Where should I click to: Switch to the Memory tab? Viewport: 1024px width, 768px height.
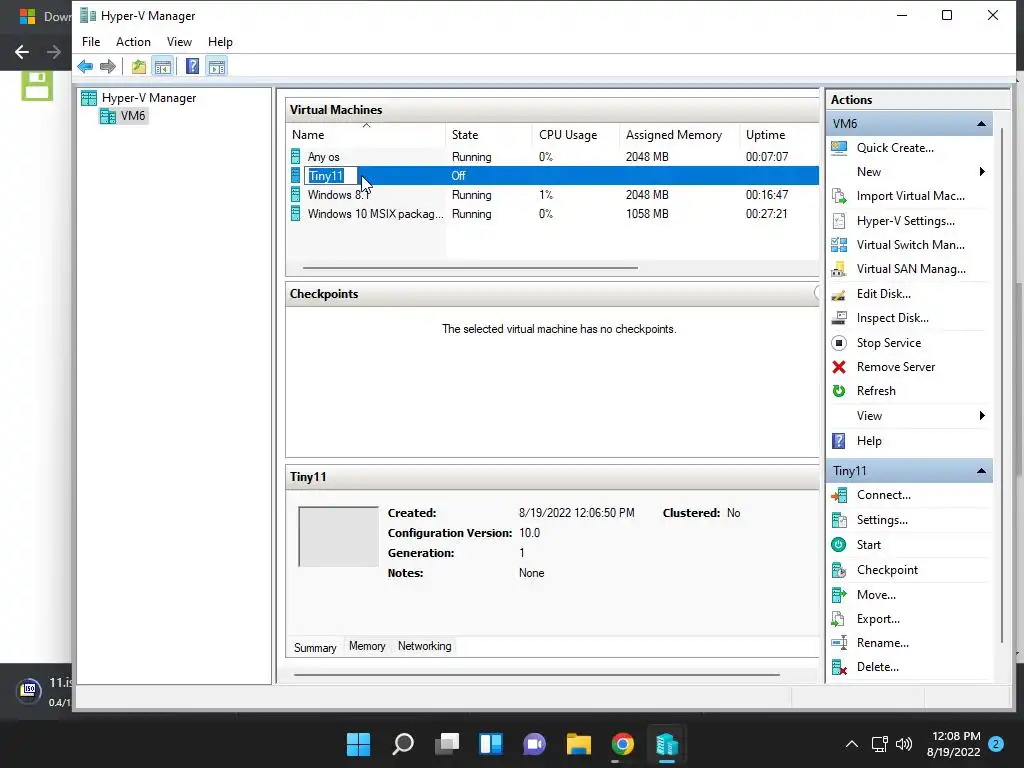tap(367, 646)
